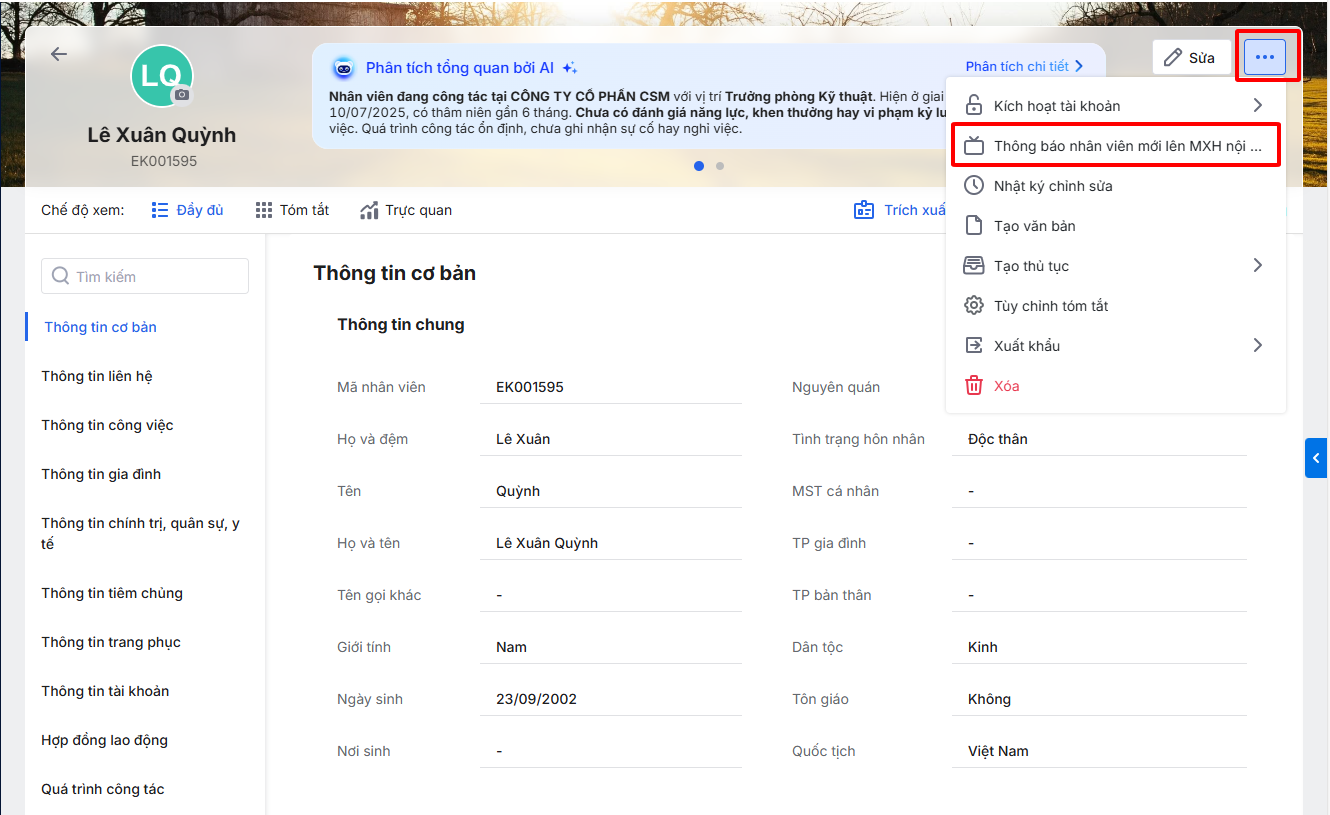Expand Kích hoạt tài khoản submenu
The height and width of the screenshot is (815, 1330).
(x=1257, y=106)
